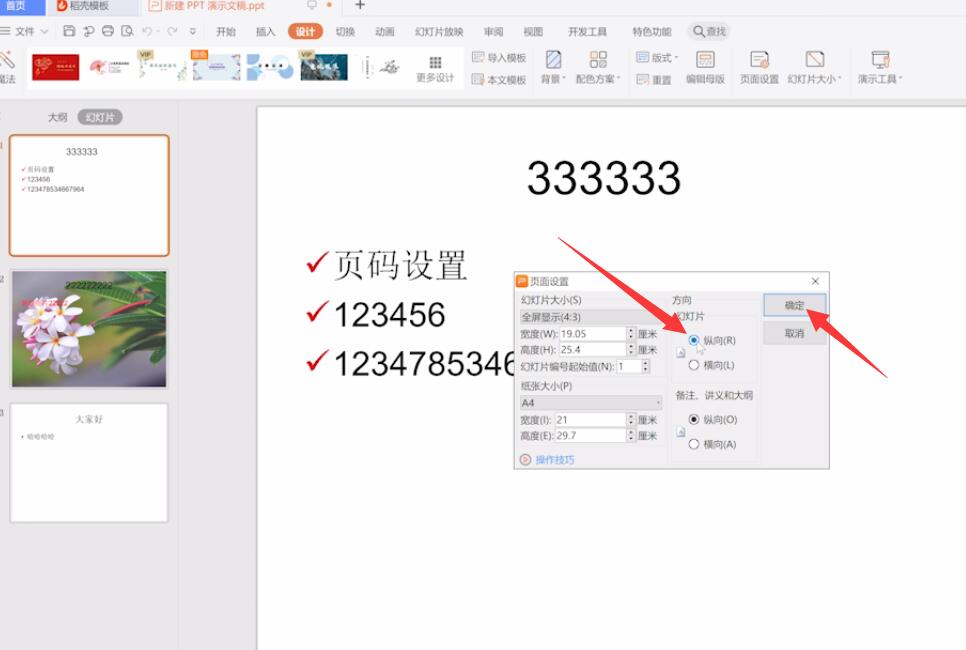Switch to the 大纲 outline panel tab
966x650 pixels.
(57, 117)
